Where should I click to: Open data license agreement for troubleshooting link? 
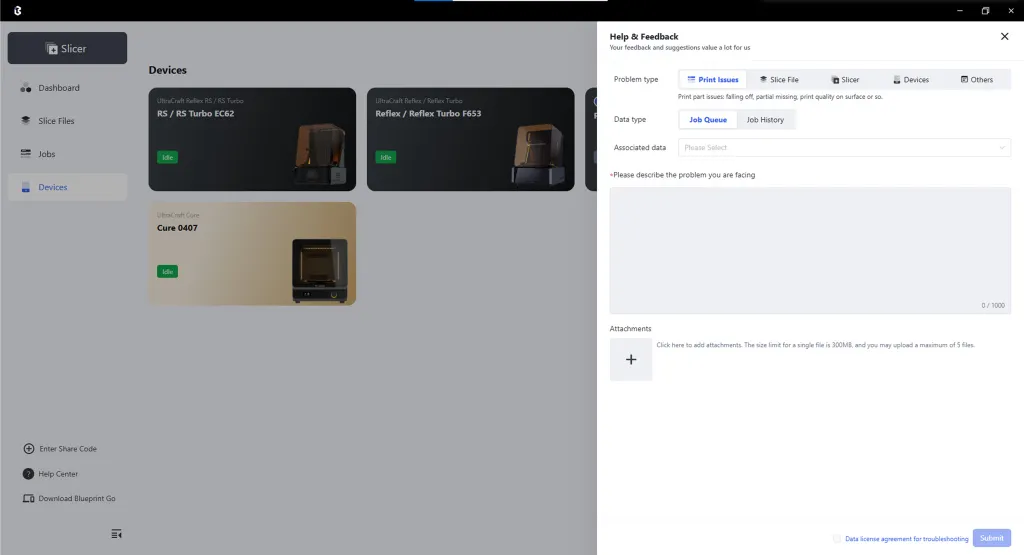click(906, 539)
